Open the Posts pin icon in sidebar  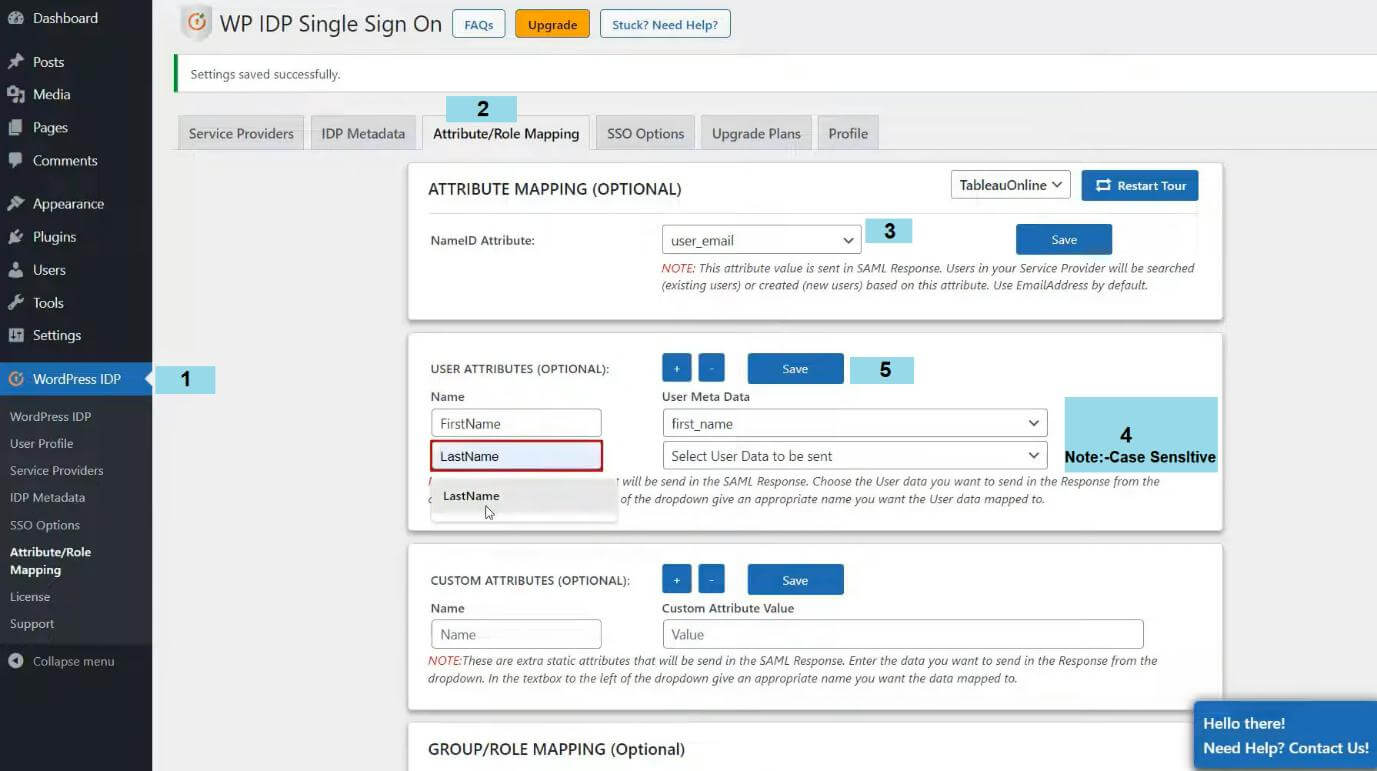[16, 62]
